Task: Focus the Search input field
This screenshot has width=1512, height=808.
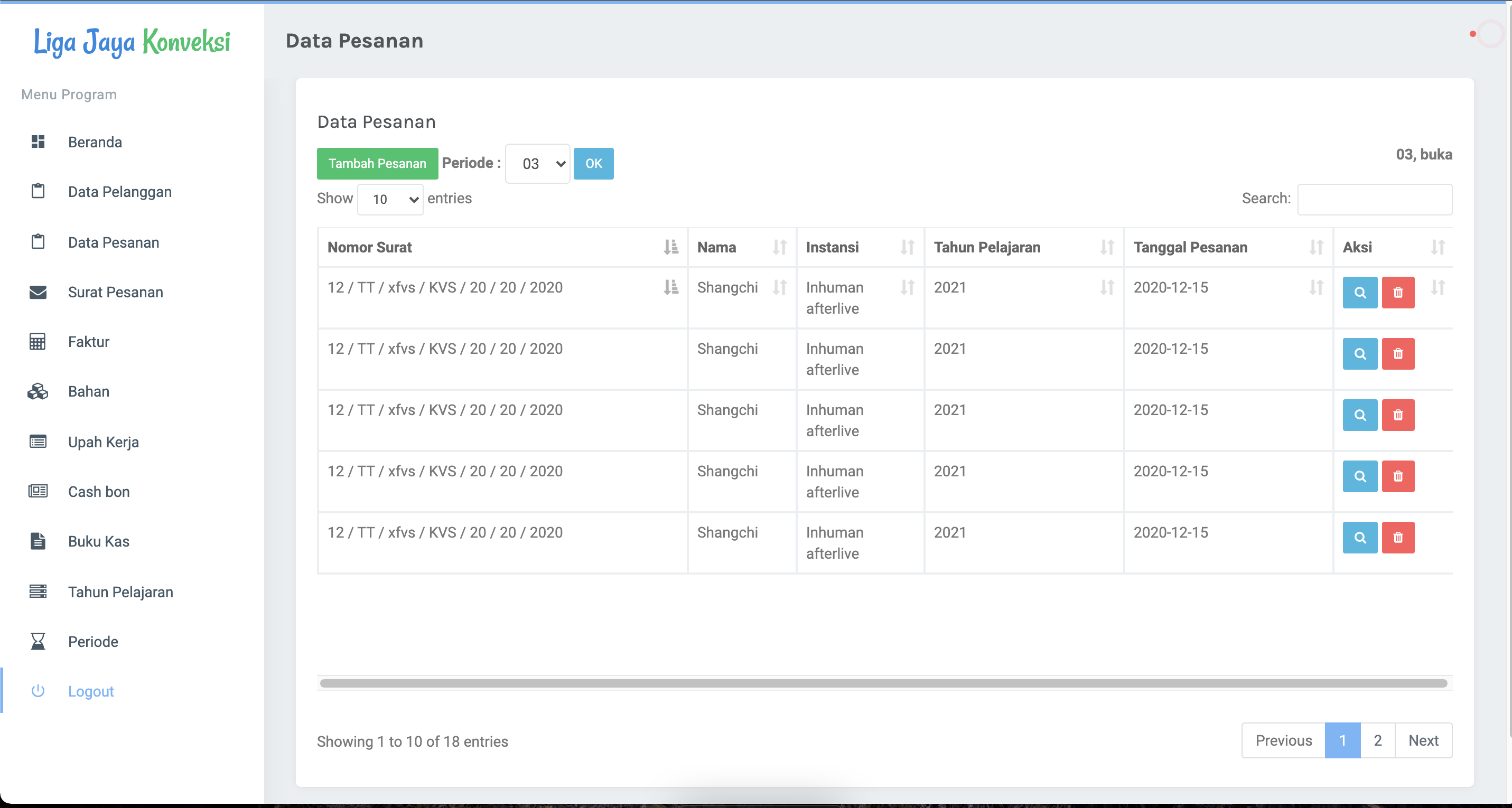Action: (1375, 200)
